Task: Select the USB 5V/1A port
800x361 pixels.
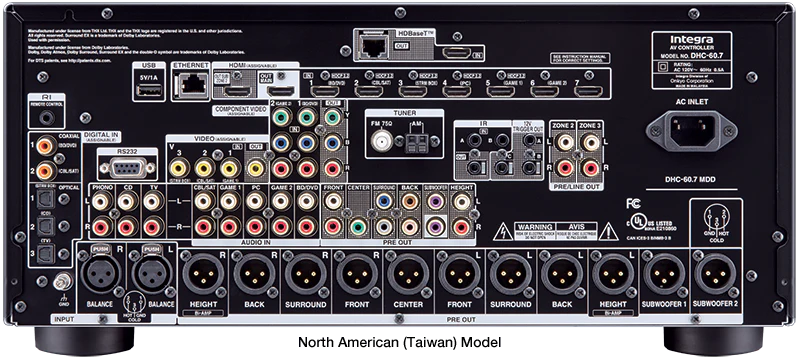Action: point(149,91)
